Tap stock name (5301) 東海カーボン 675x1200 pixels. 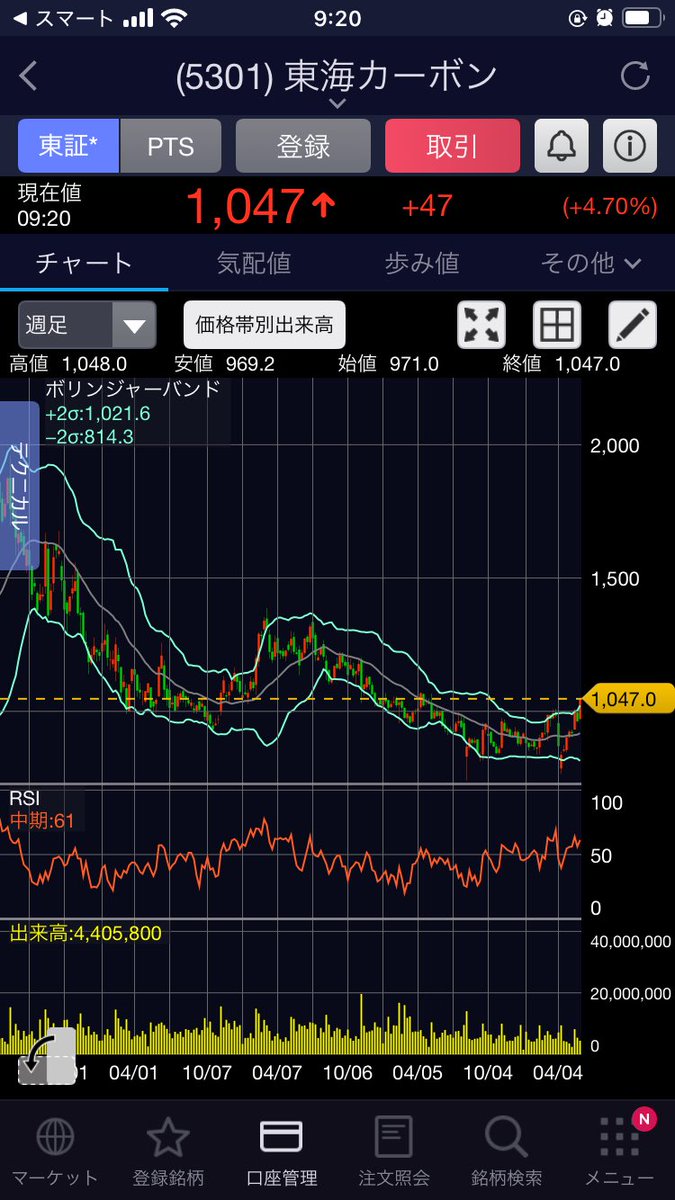point(336,76)
